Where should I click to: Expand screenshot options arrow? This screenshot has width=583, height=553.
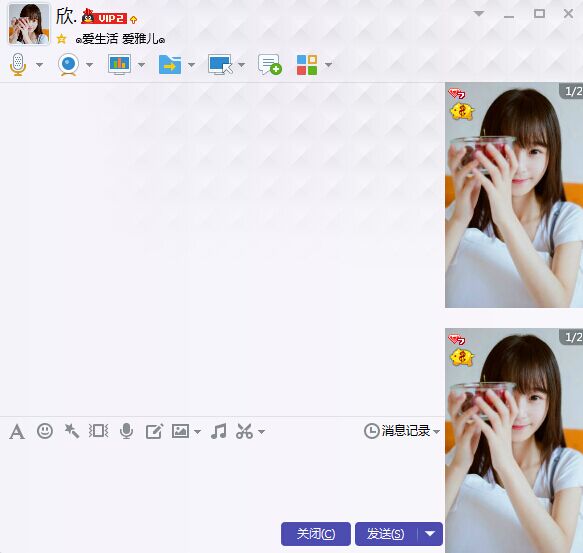(x=261, y=432)
